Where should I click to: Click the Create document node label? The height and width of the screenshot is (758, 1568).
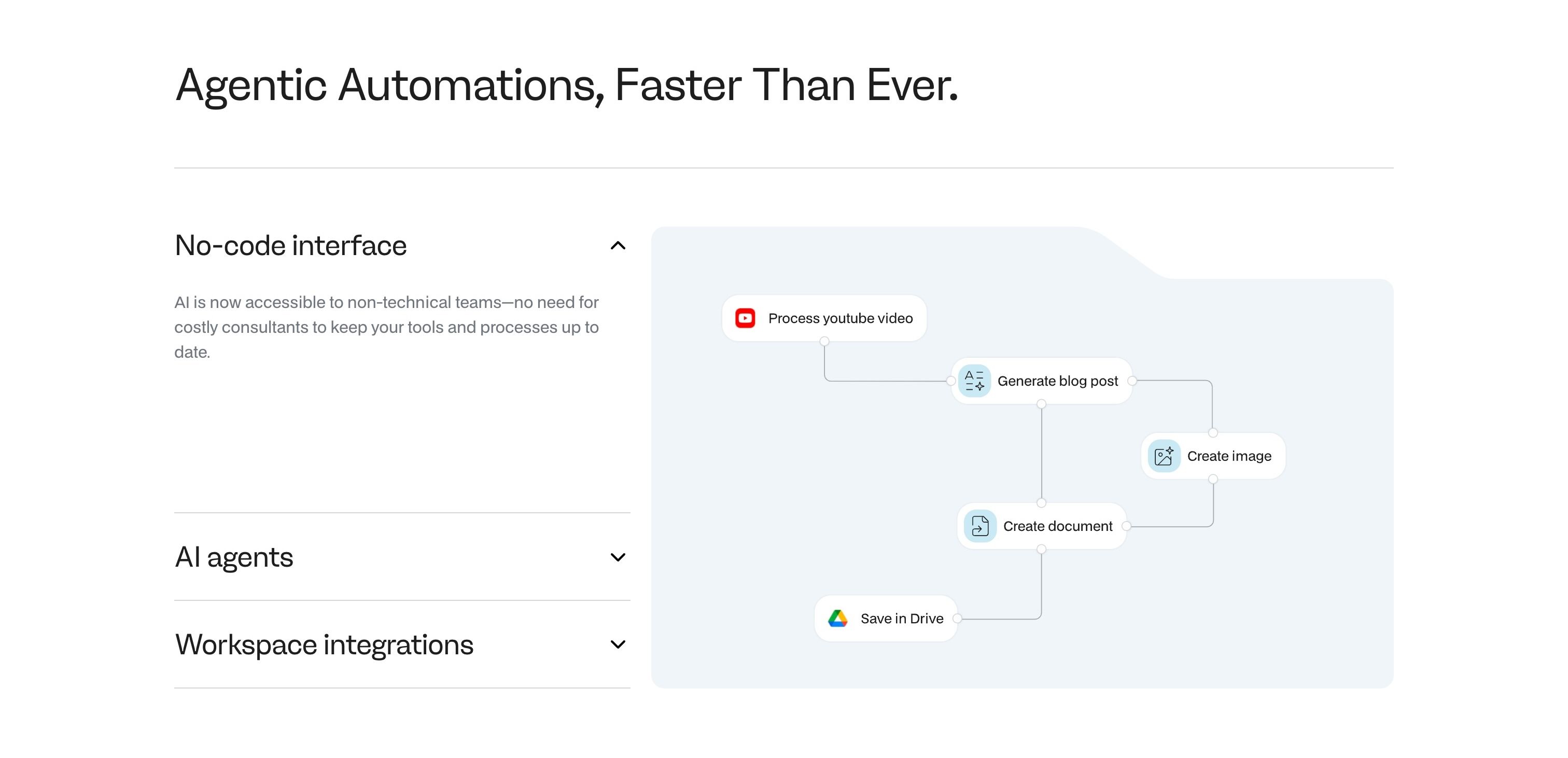1057,526
